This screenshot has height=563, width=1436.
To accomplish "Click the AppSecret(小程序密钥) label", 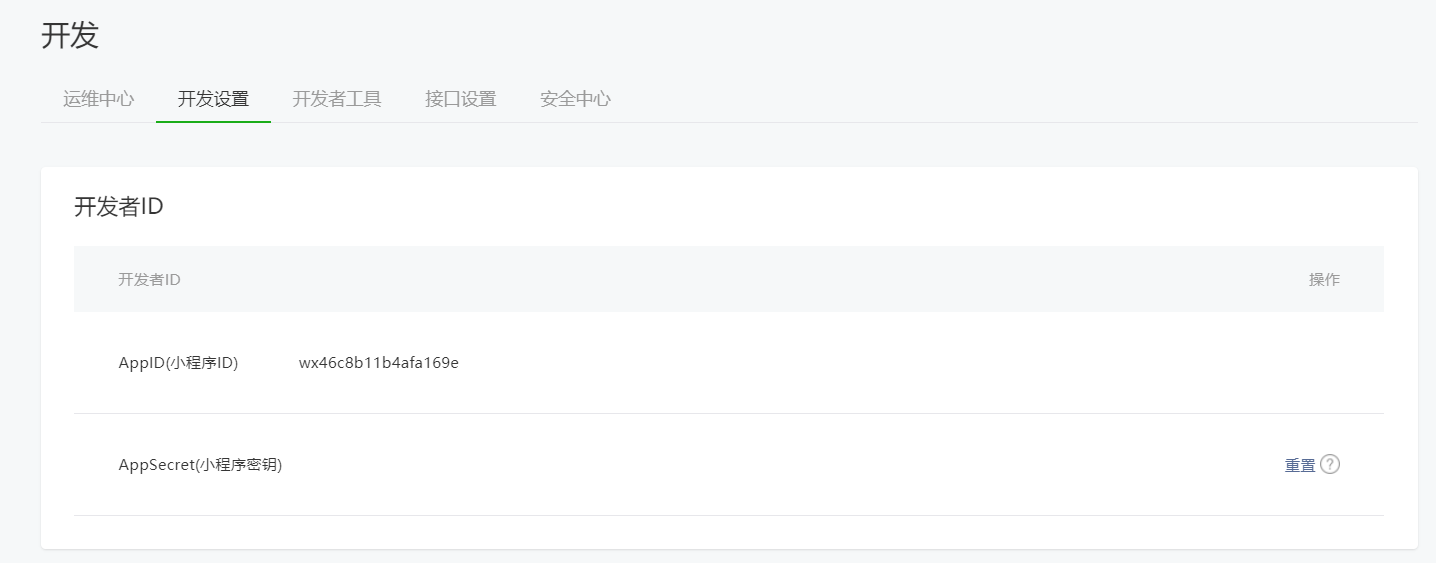I will (200, 465).
